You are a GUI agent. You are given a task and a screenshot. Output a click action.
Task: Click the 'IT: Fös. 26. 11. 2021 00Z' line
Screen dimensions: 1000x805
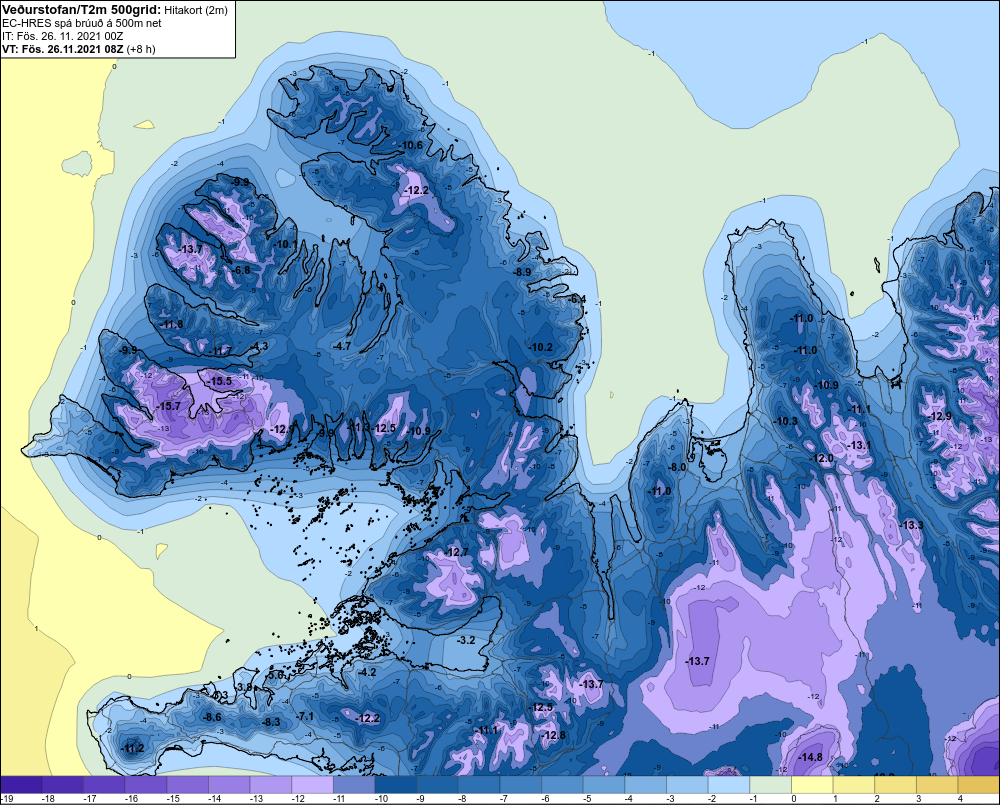point(61,36)
